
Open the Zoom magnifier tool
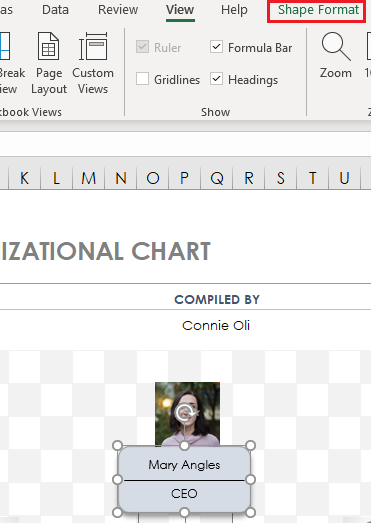click(x=336, y=55)
